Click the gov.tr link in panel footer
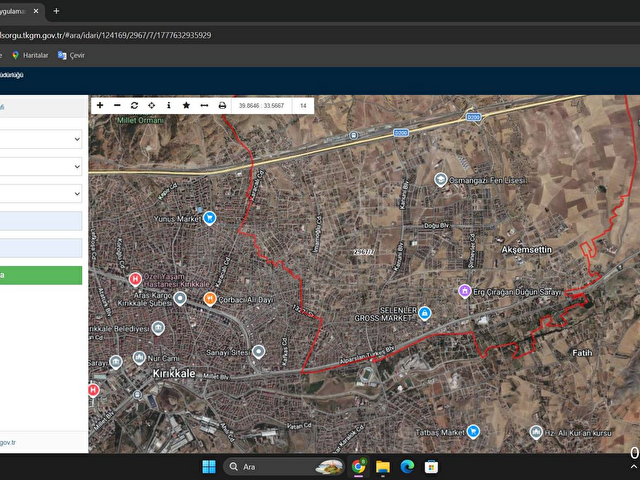 click(x=8, y=442)
